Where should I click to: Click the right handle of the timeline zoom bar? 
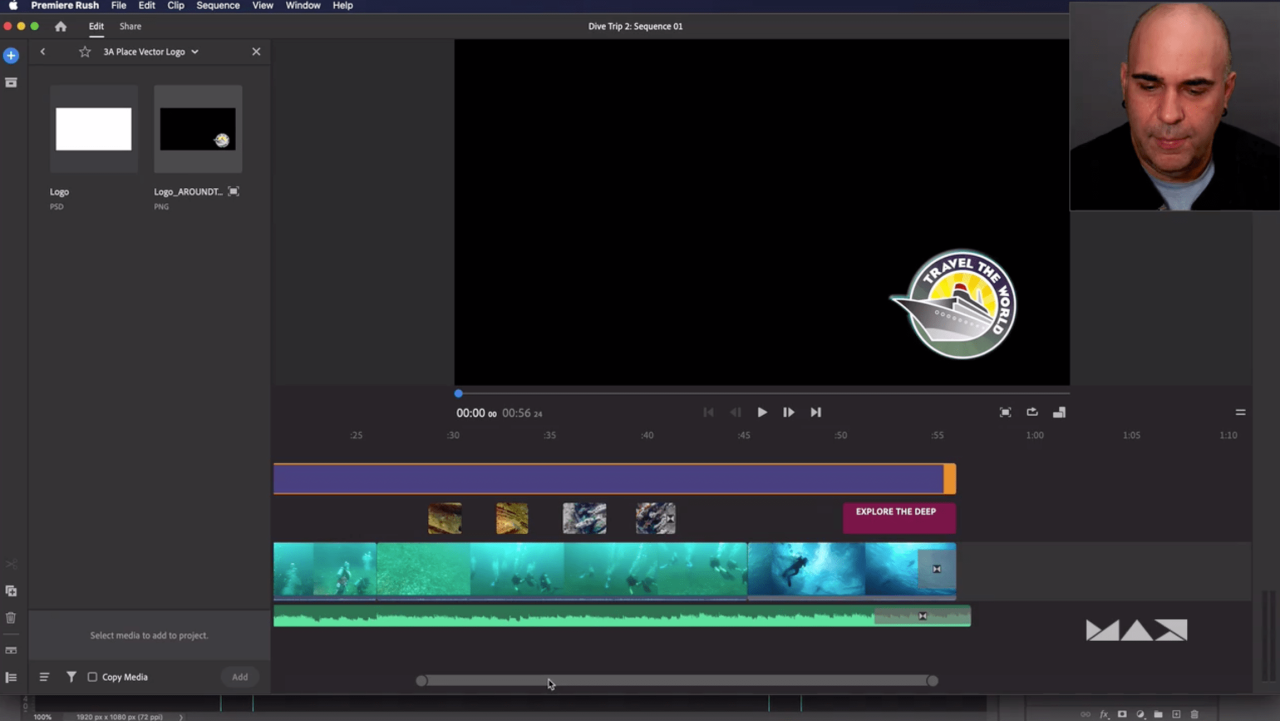[x=932, y=681]
